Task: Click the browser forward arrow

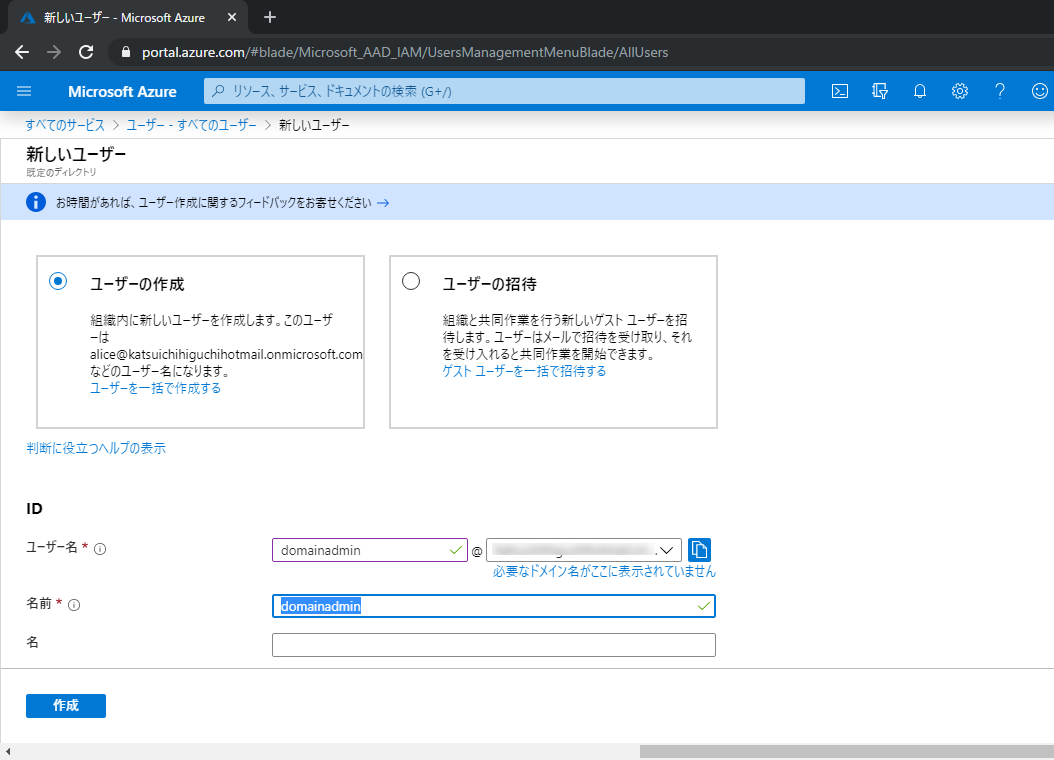Action: point(54,52)
